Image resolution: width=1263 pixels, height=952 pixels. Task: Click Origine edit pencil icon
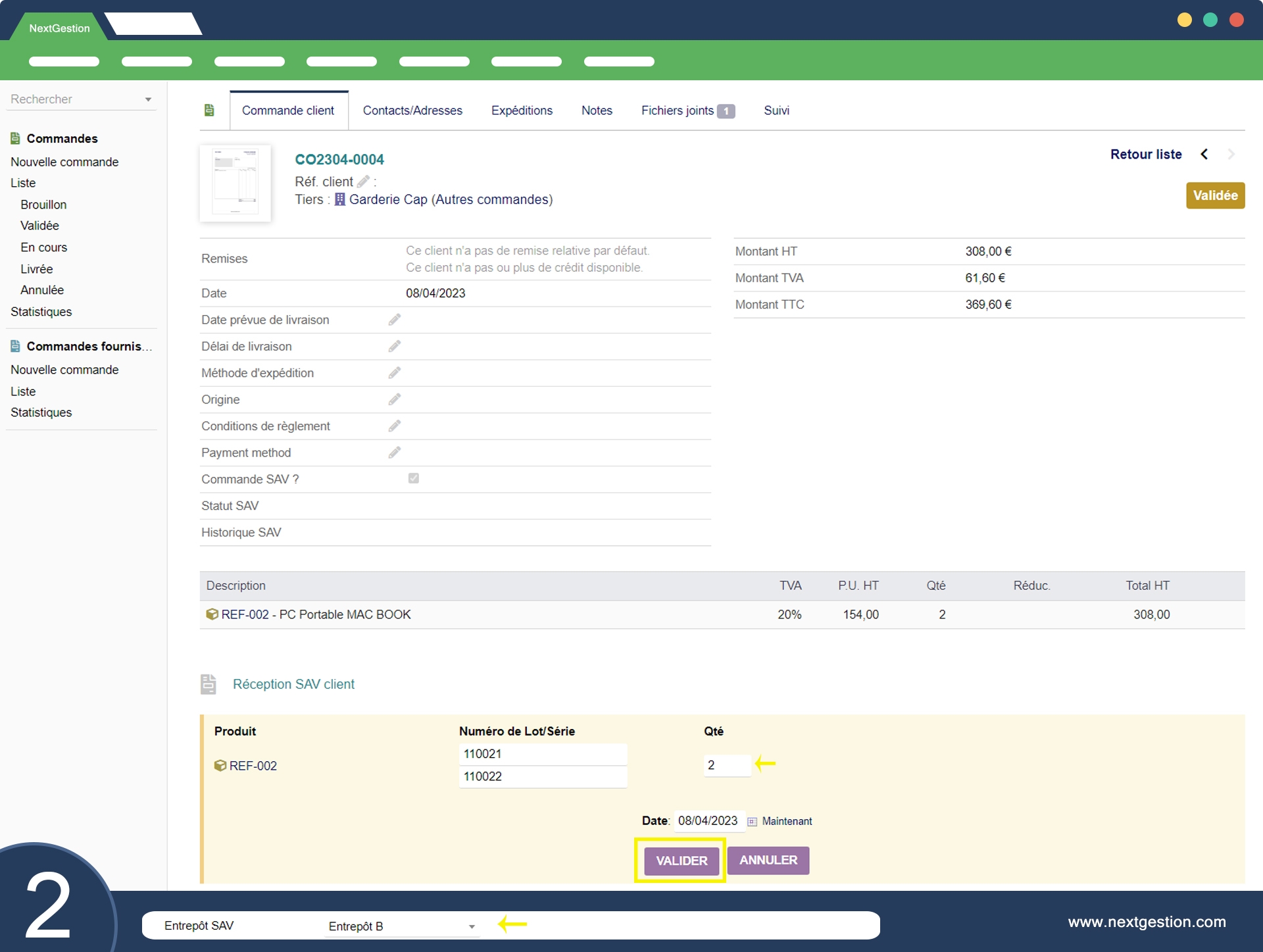[395, 399]
